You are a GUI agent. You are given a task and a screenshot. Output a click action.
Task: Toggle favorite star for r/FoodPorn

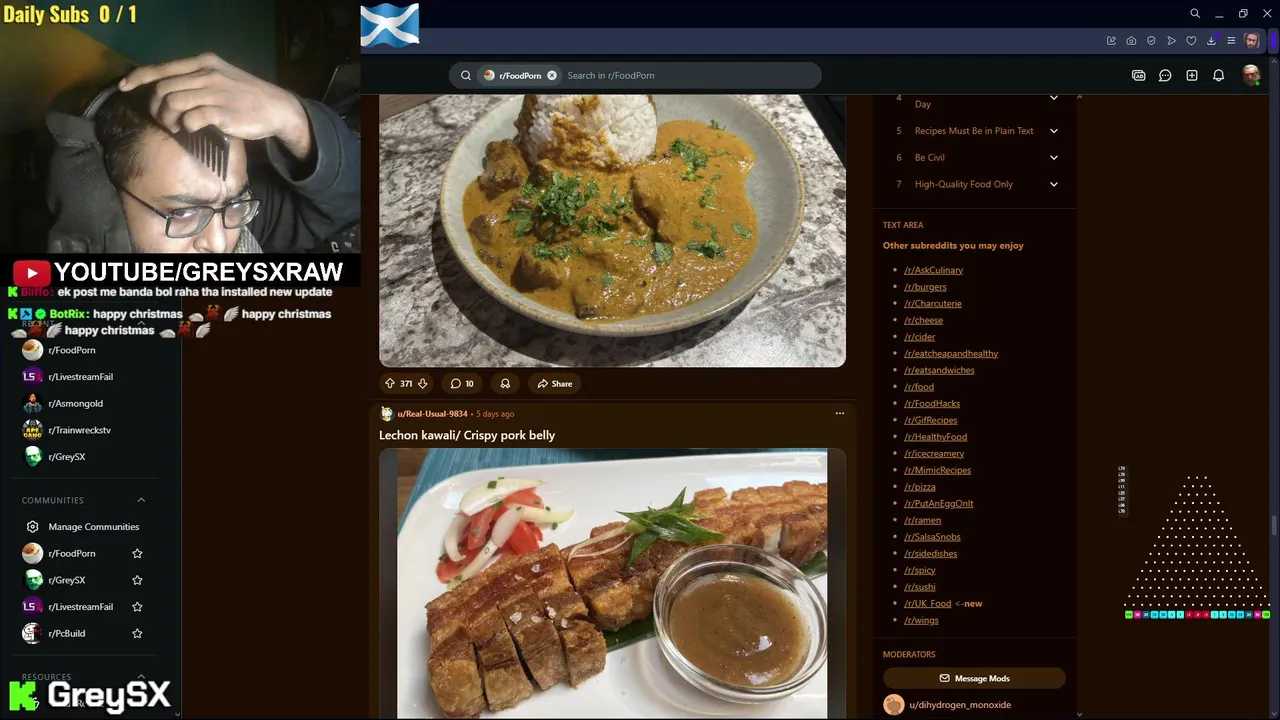pos(137,553)
